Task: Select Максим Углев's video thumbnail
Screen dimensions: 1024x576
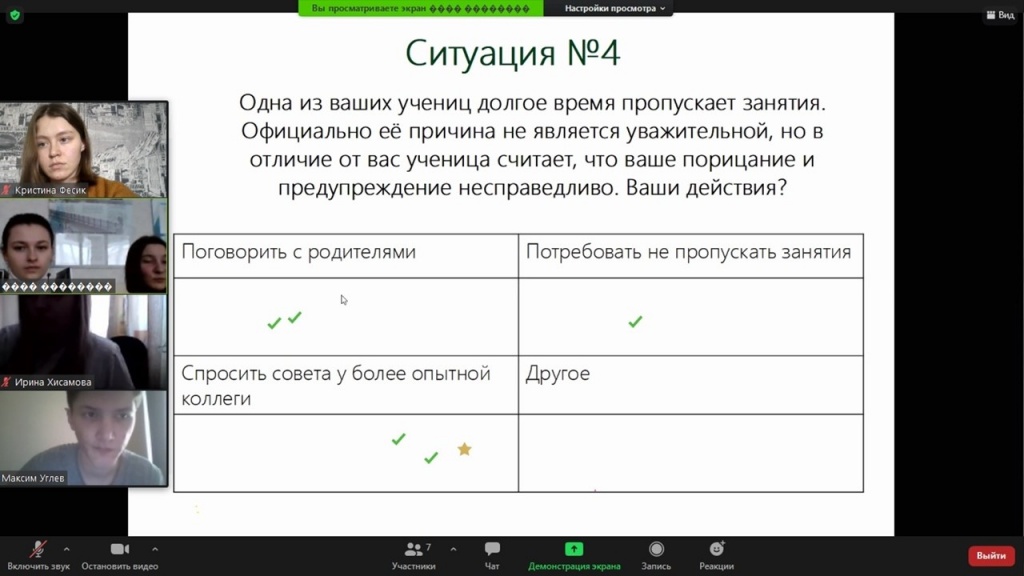Action: 84,438
